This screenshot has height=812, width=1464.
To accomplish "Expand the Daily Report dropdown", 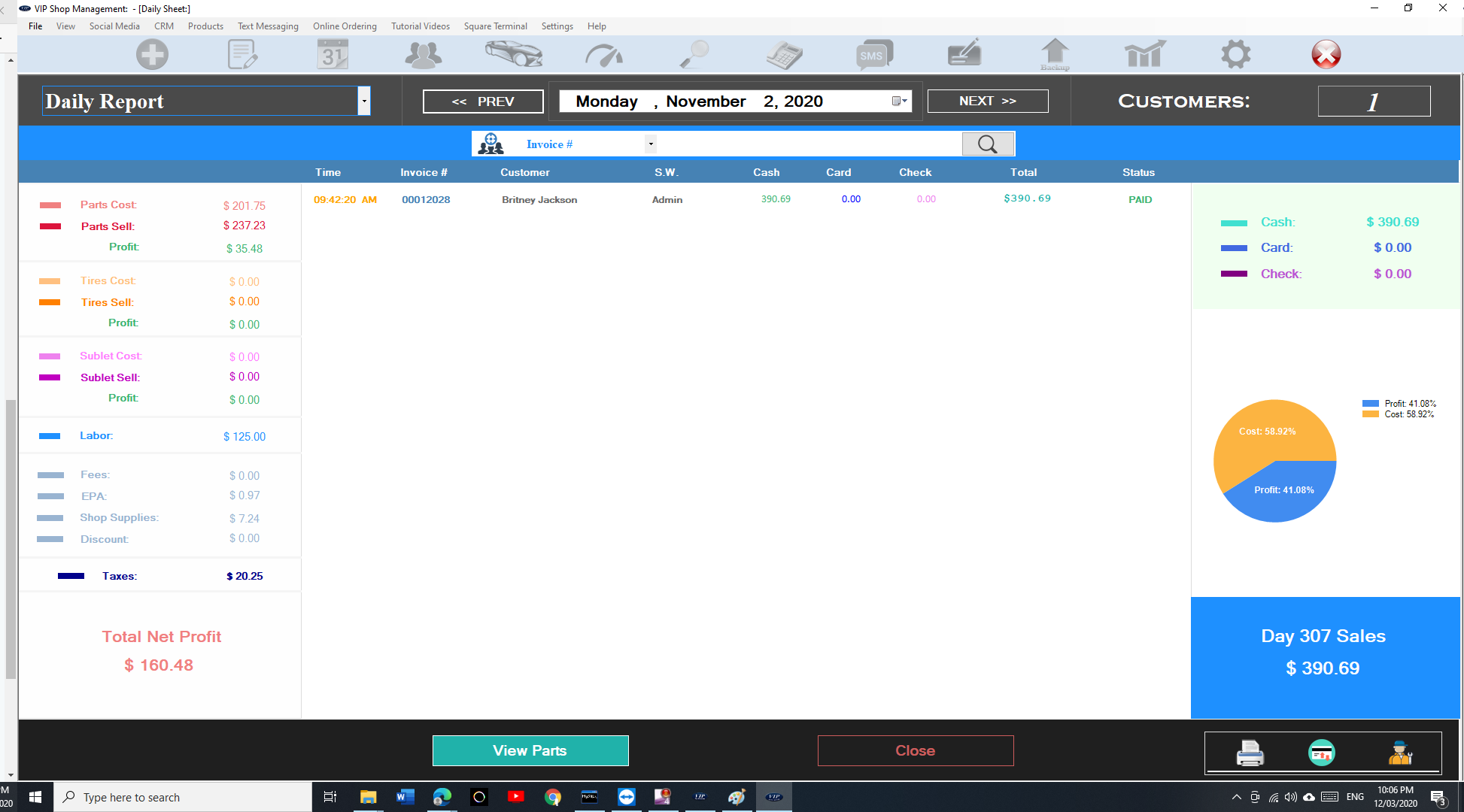I will [364, 101].
